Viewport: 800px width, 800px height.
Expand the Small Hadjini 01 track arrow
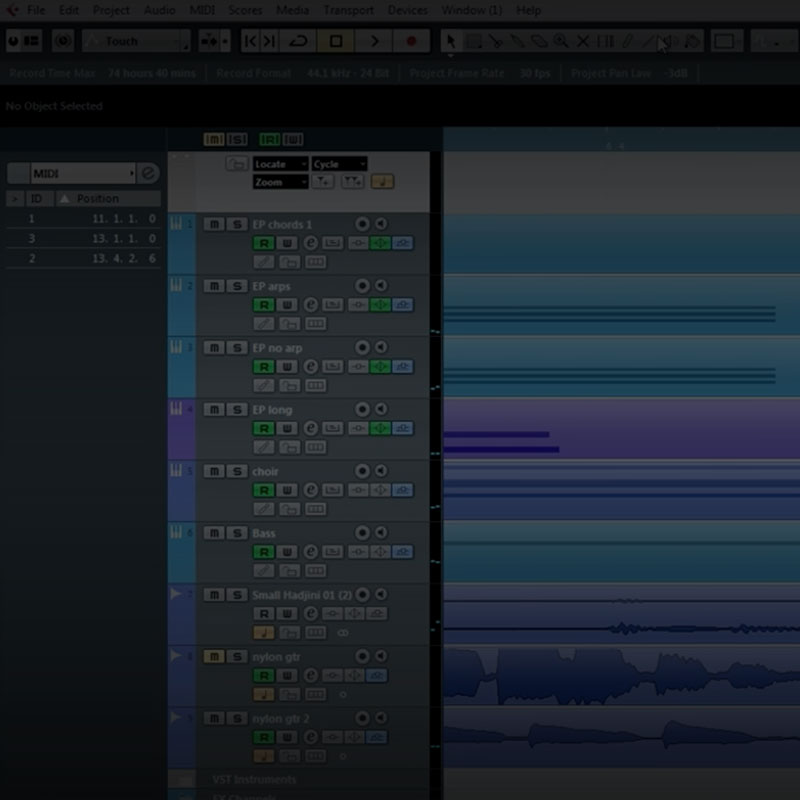(x=176, y=593)
